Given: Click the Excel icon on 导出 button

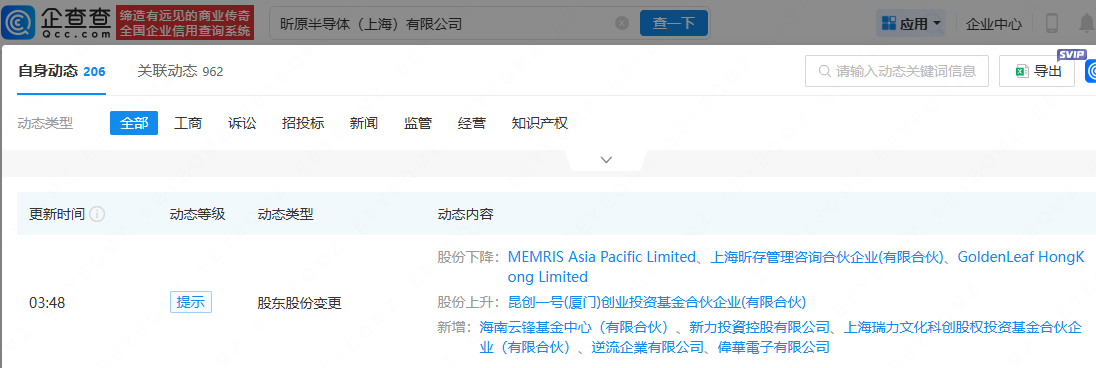Looking at the screenshot, I should 1023,71.
